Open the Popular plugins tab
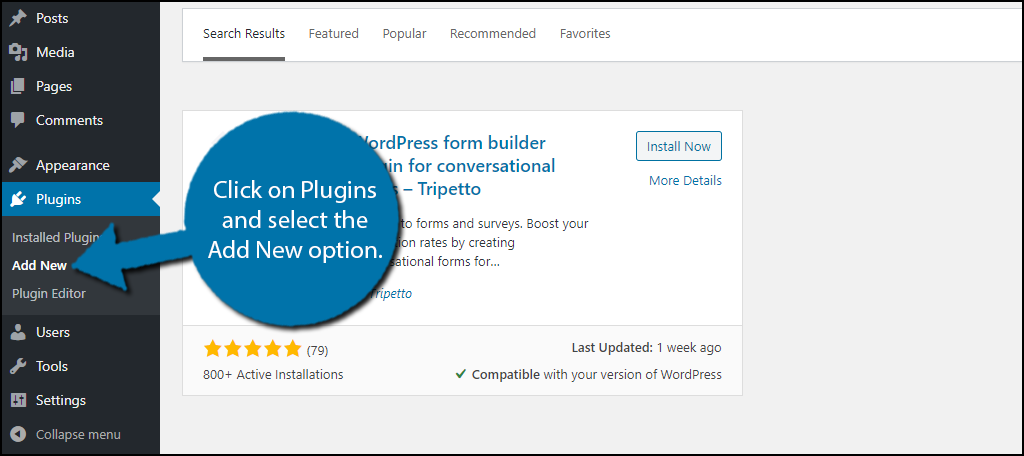Viewport: 1024px width, 456px height. pyautogui.click(x=404, y=33)
